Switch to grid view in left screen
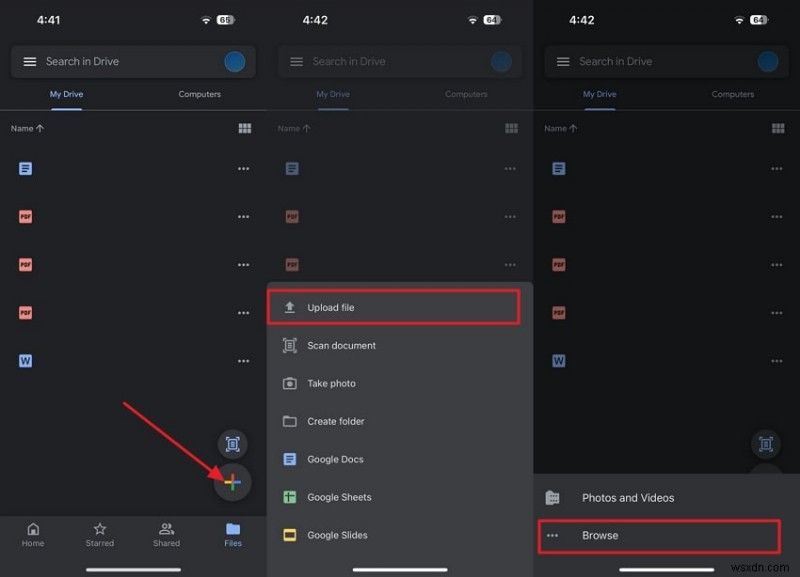Image resolution: width=800 pixels, height=577 pixels. point(245,129)
